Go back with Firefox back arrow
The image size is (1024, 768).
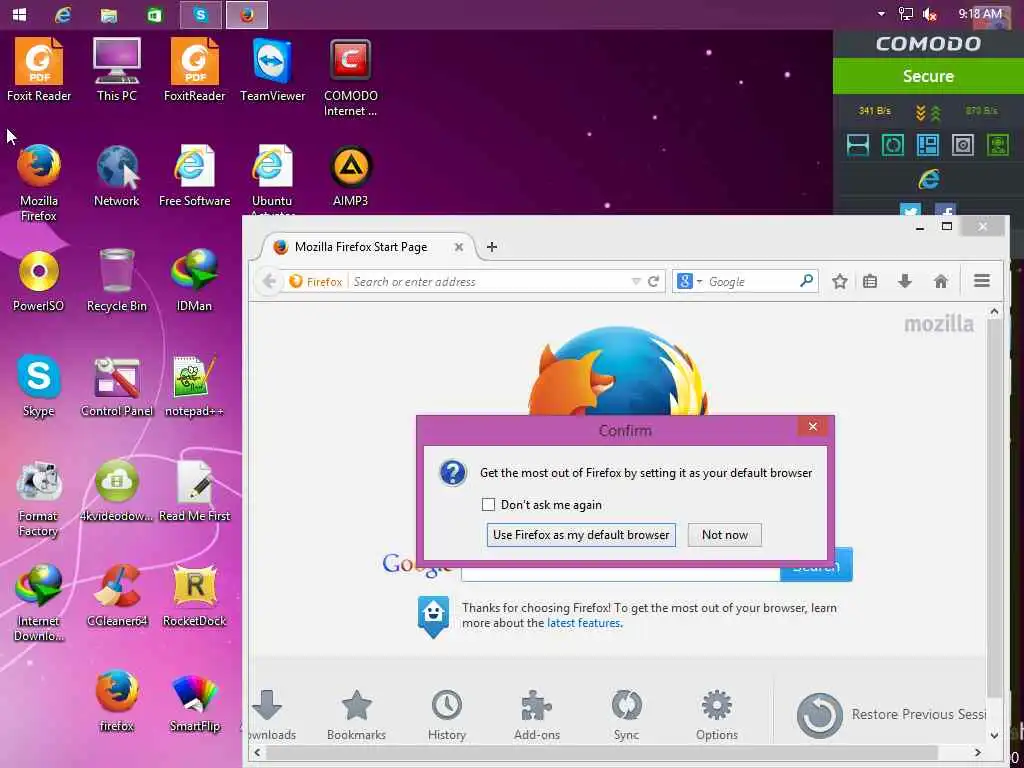(269, 281)
